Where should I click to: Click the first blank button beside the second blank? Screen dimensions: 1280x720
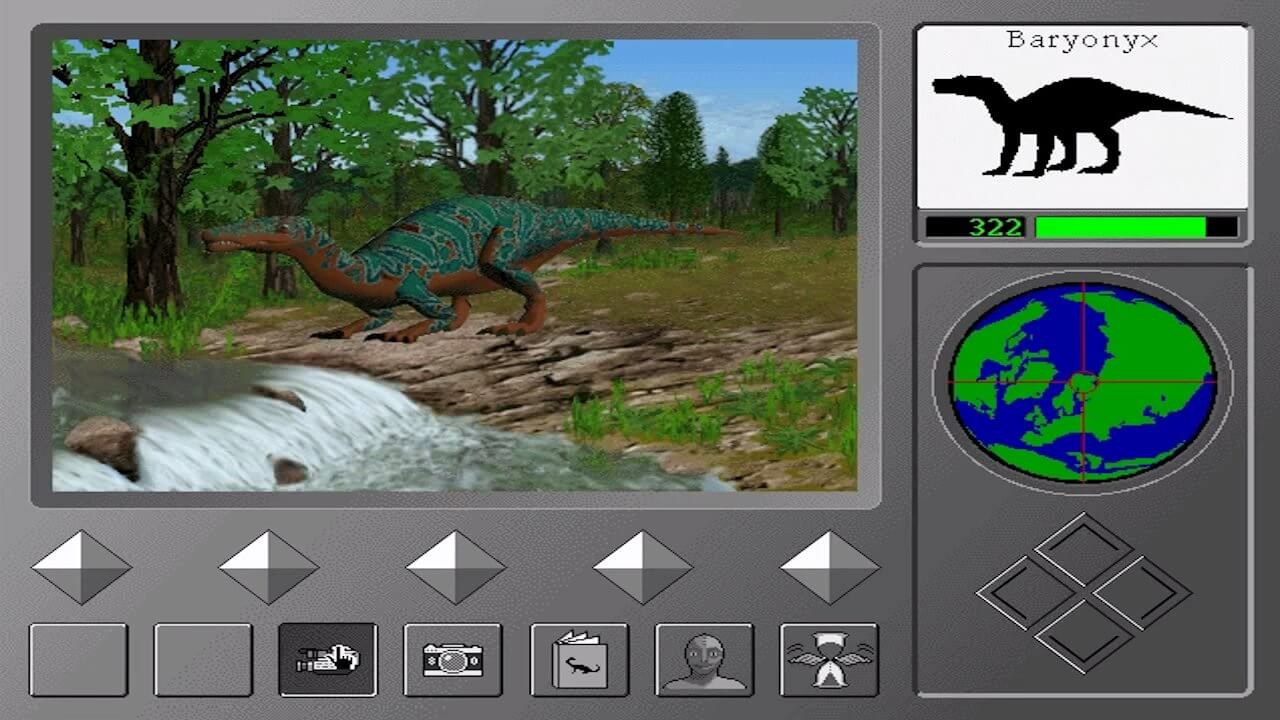78,660
